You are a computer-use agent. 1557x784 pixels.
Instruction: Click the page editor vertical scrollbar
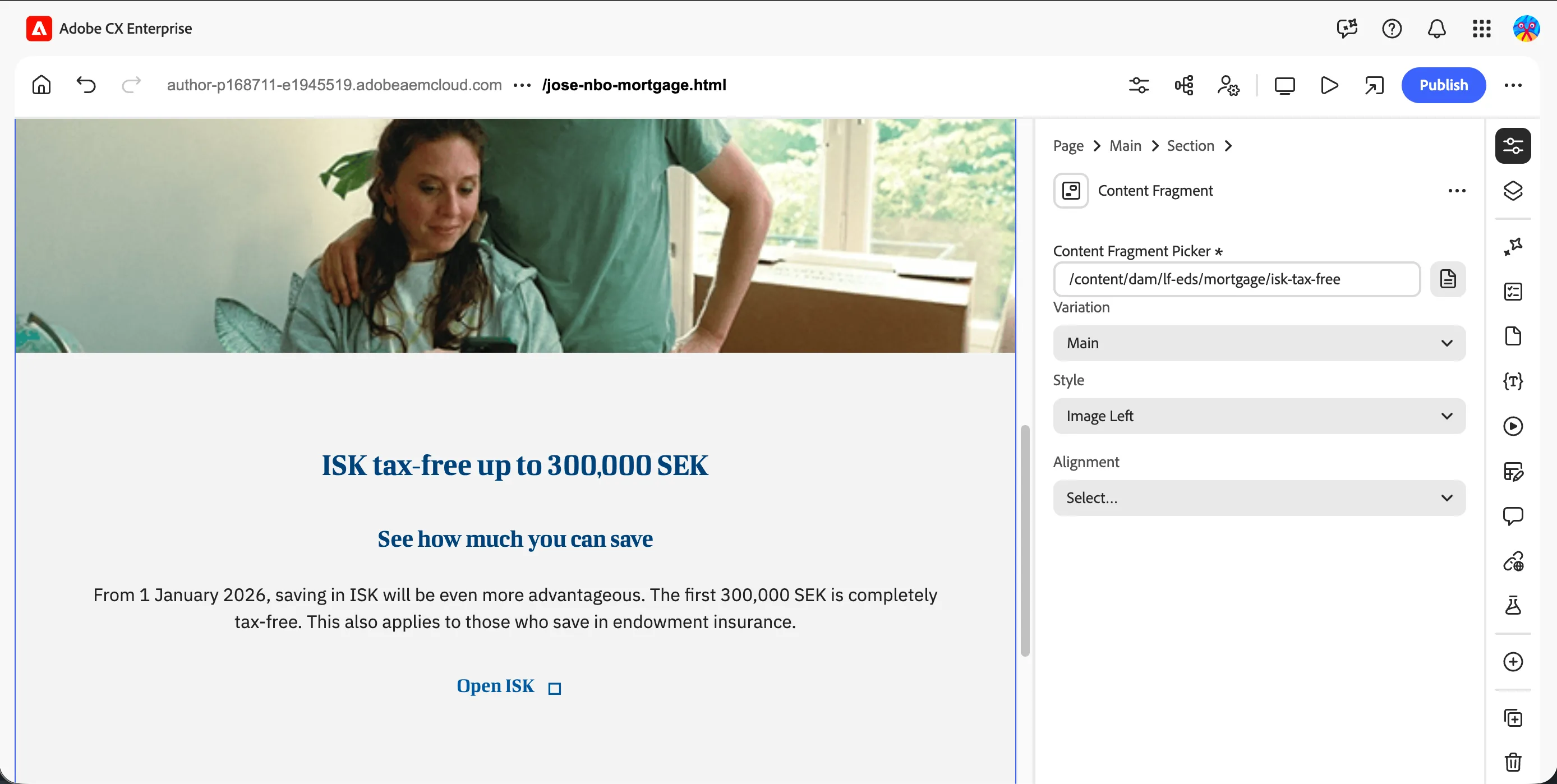click(x=1025, y=541)
